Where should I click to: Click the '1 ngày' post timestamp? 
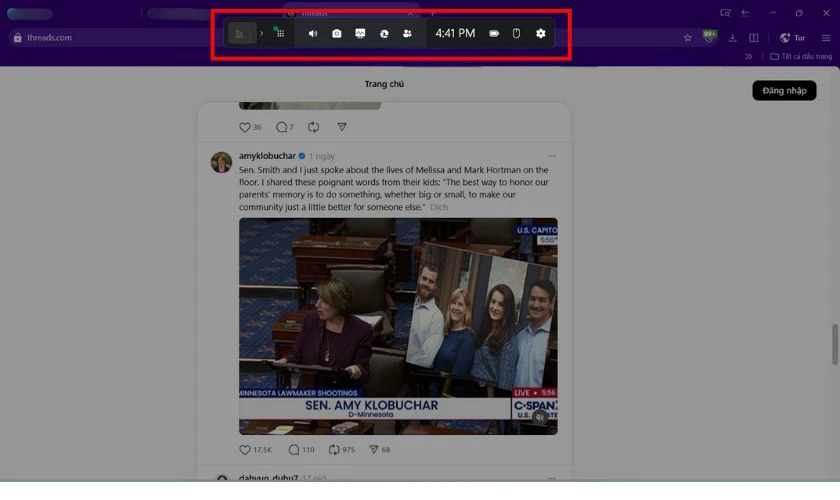[321, 156]
